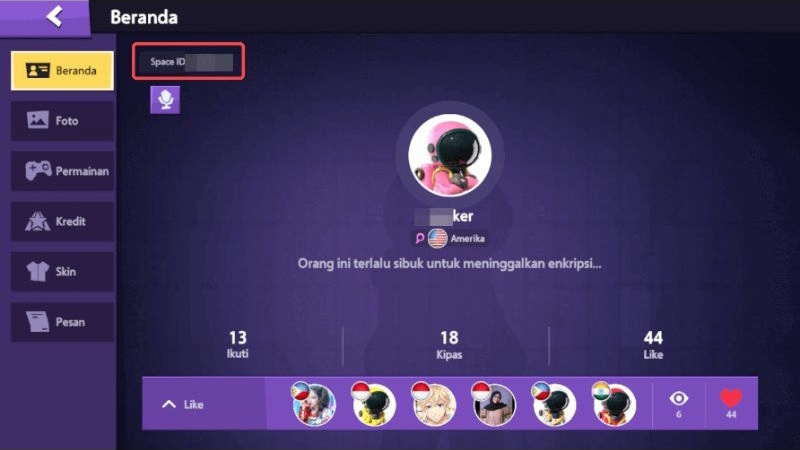Screen dimensions: 800x450
Task: Go back using the arrow icon
Action: [55, 16]
